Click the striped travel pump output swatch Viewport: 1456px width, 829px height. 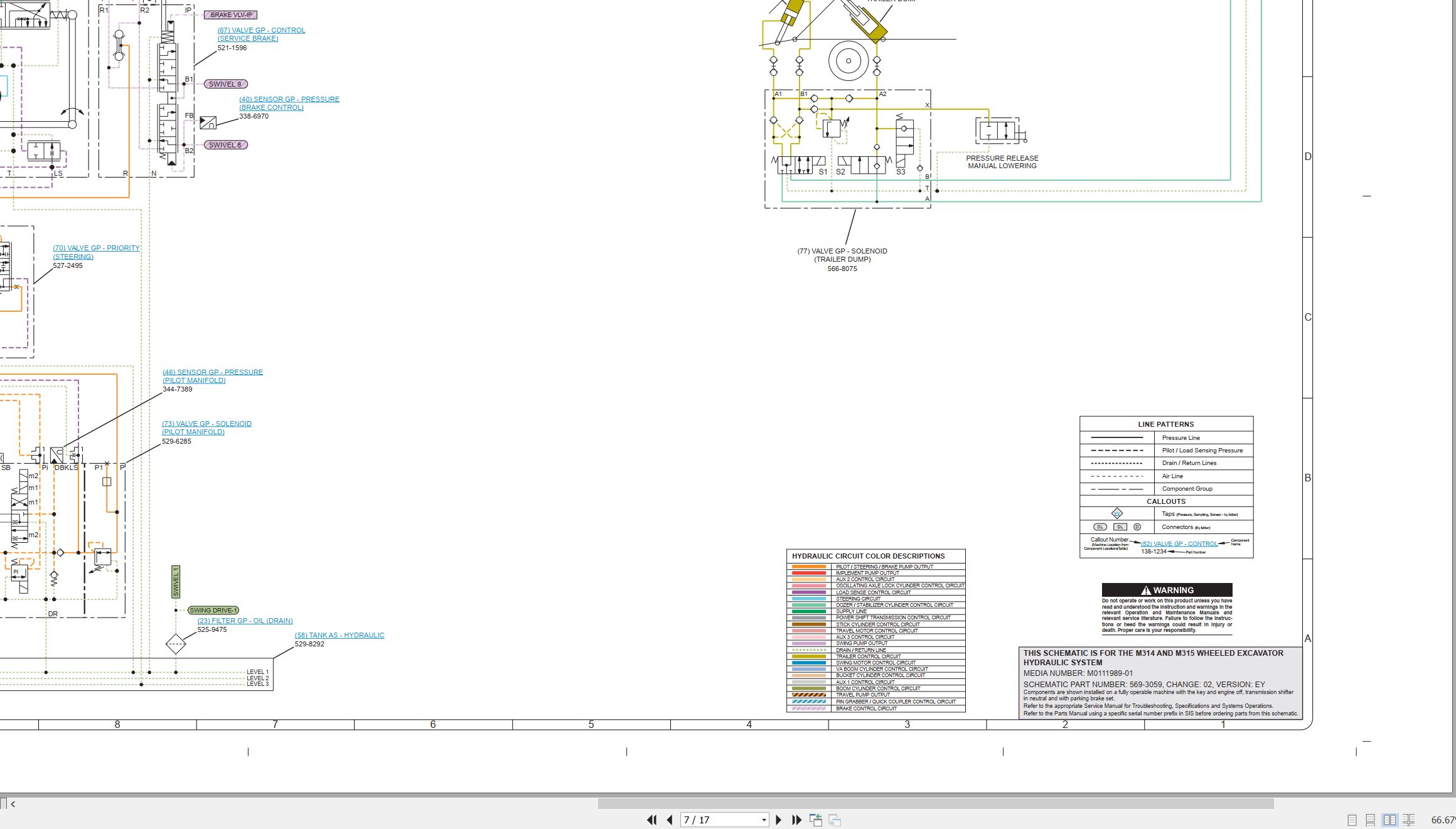click(809, 695)
